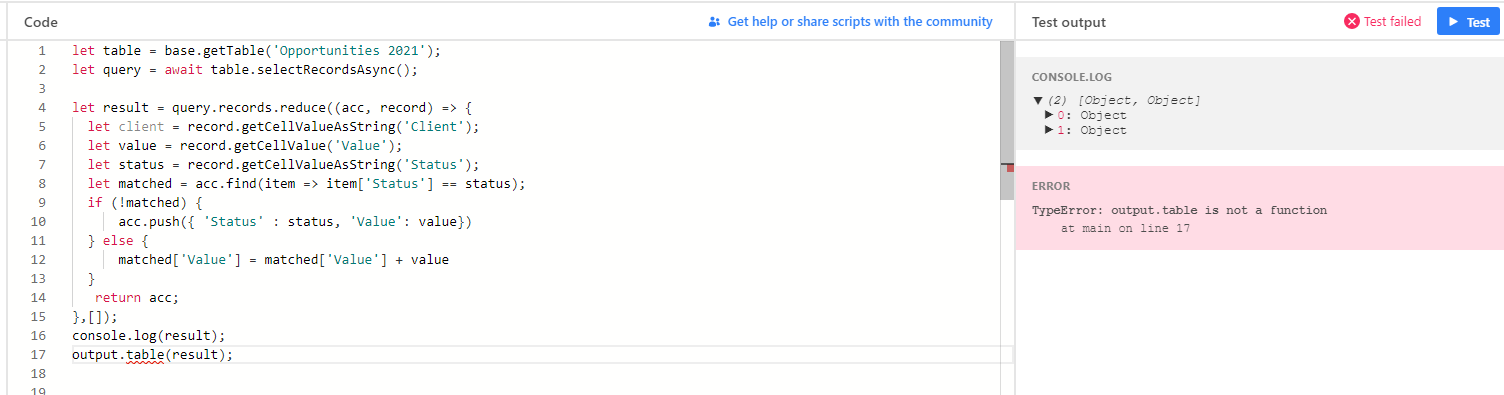This screenshot has height=395, width=1504.
Task: Click the Code panel heading
Action: click(41, 22)
